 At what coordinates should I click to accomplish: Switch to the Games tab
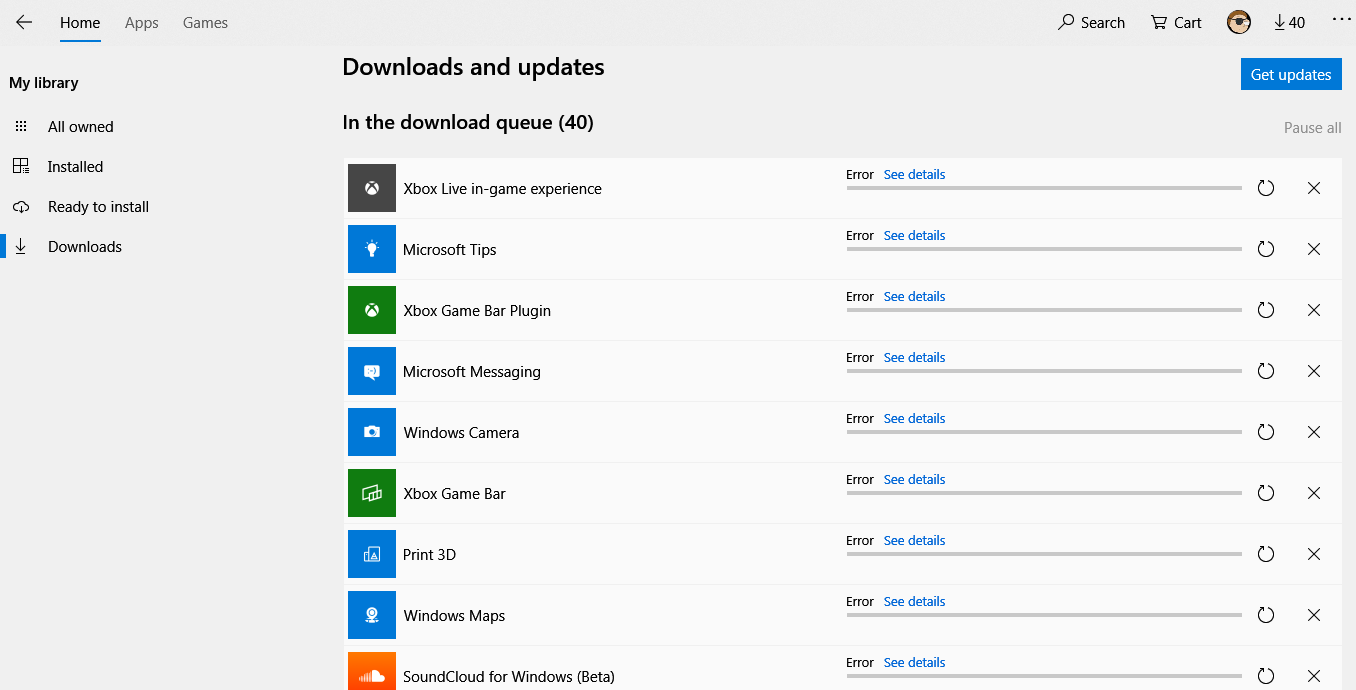pyautogui.click(x=205, y=22)
